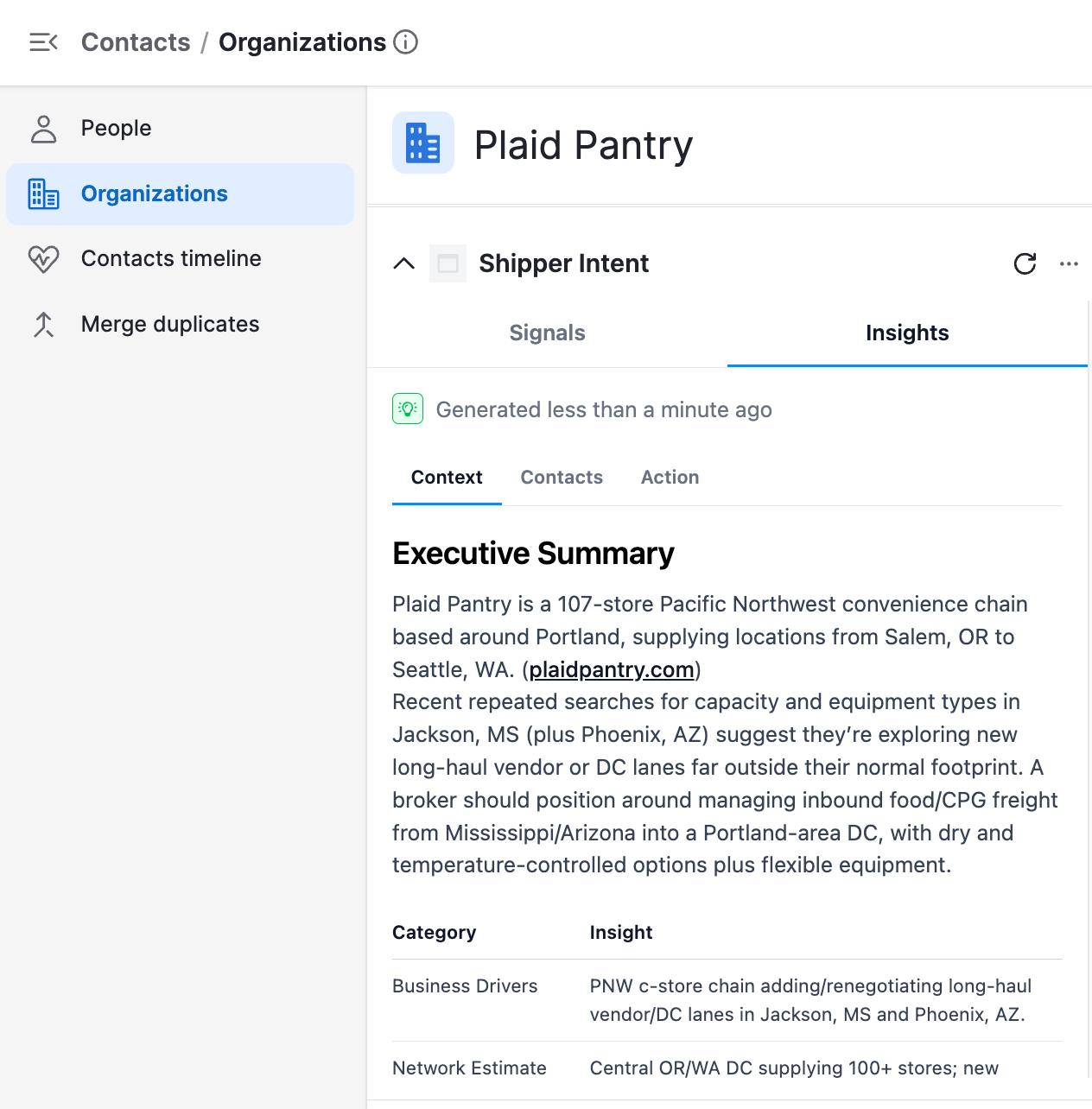Open the plaidpantry.com link
Screen dimensions: 1092x1109
(x=612, y=670)
